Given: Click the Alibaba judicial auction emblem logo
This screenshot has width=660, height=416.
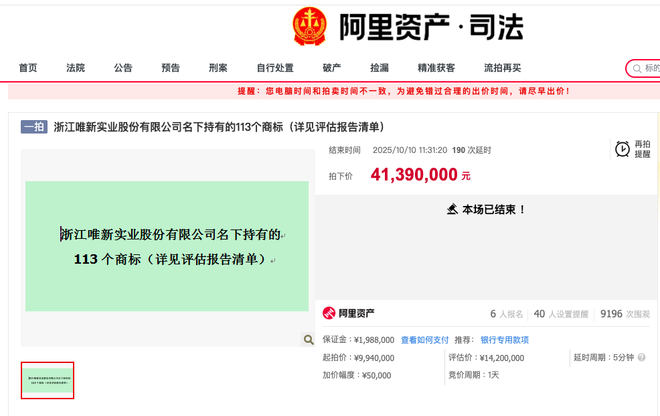Looking at the screenshot, I should click(x=309, y=27).
